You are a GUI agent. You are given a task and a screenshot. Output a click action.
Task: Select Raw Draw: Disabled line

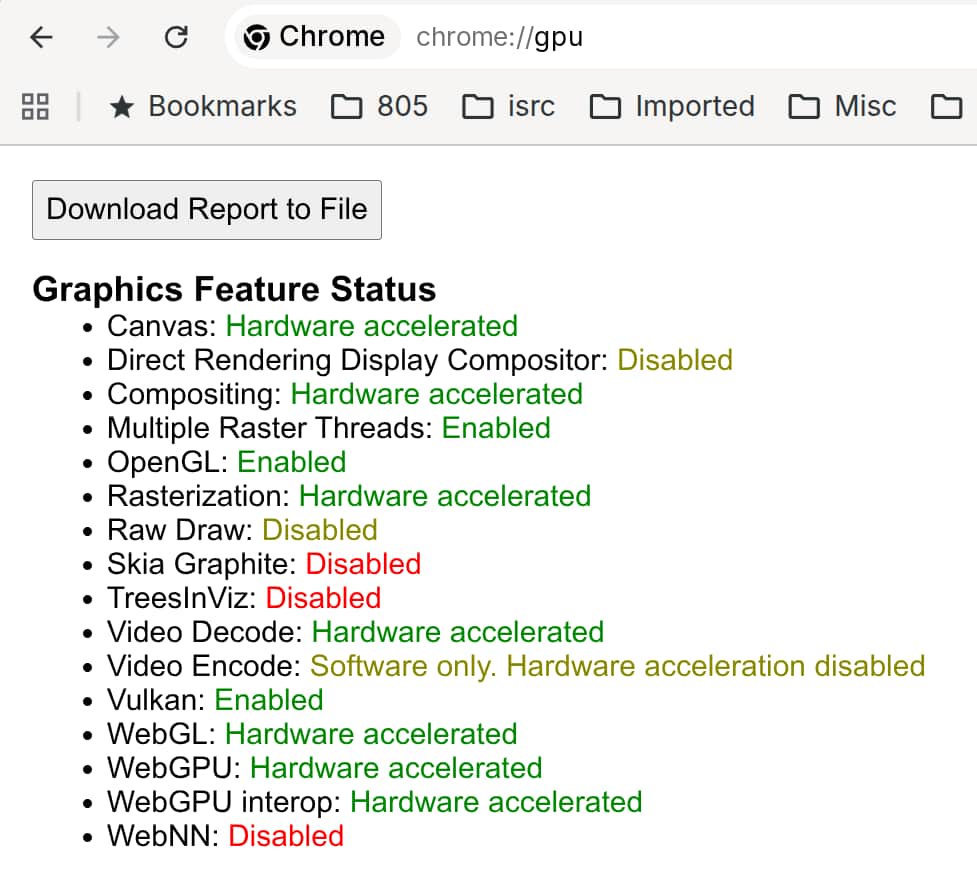(x=242, y=530)
